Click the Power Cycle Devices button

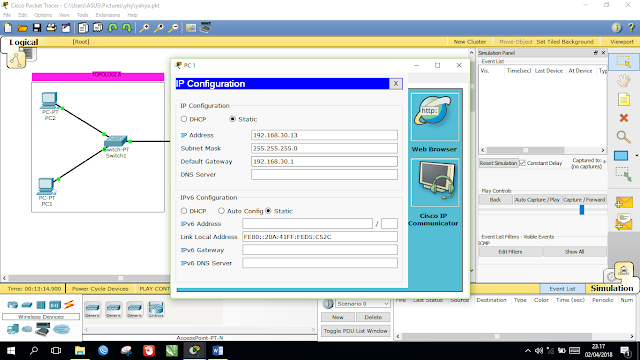point(100,289)
